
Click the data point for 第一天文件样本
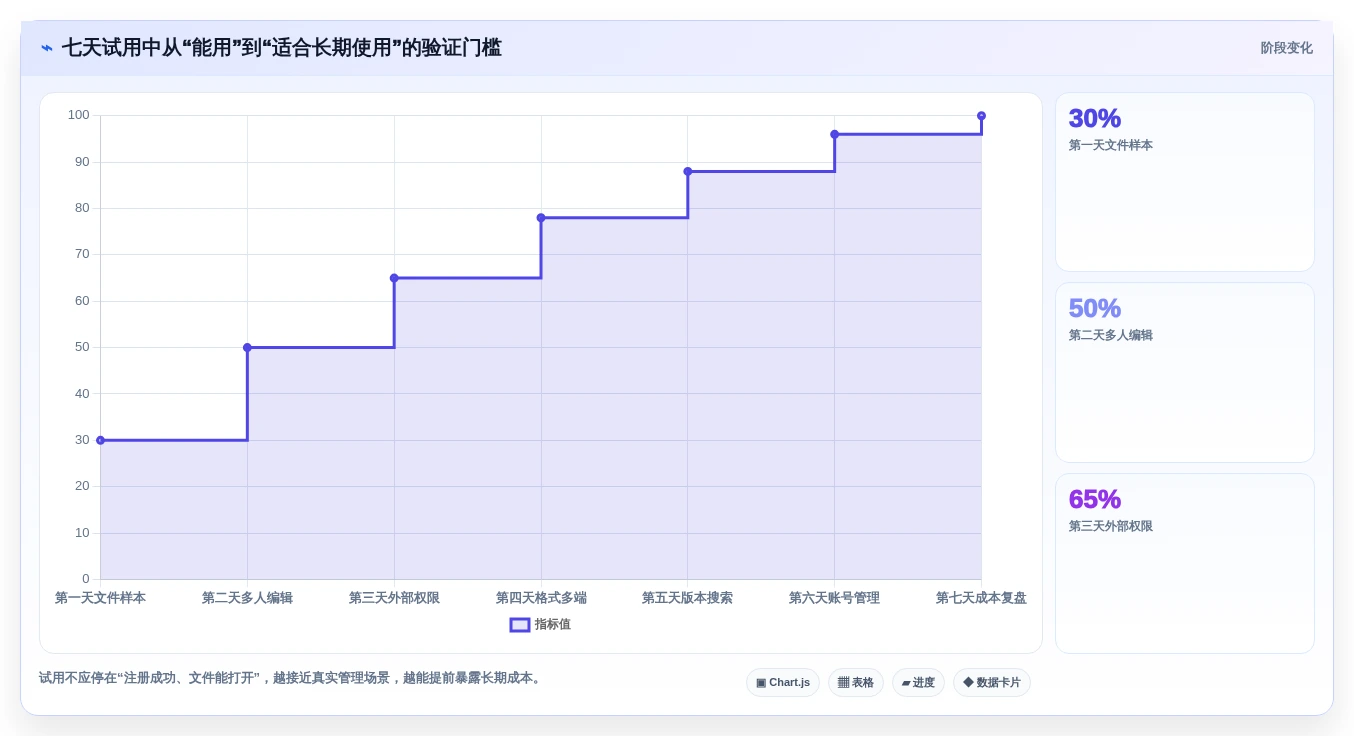100,440
